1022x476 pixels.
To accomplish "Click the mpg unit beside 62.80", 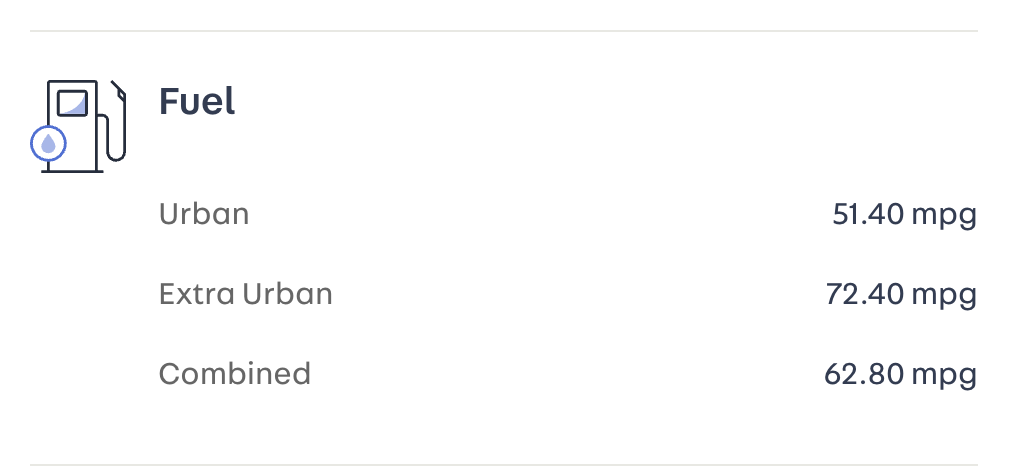I will click(944, 376).
